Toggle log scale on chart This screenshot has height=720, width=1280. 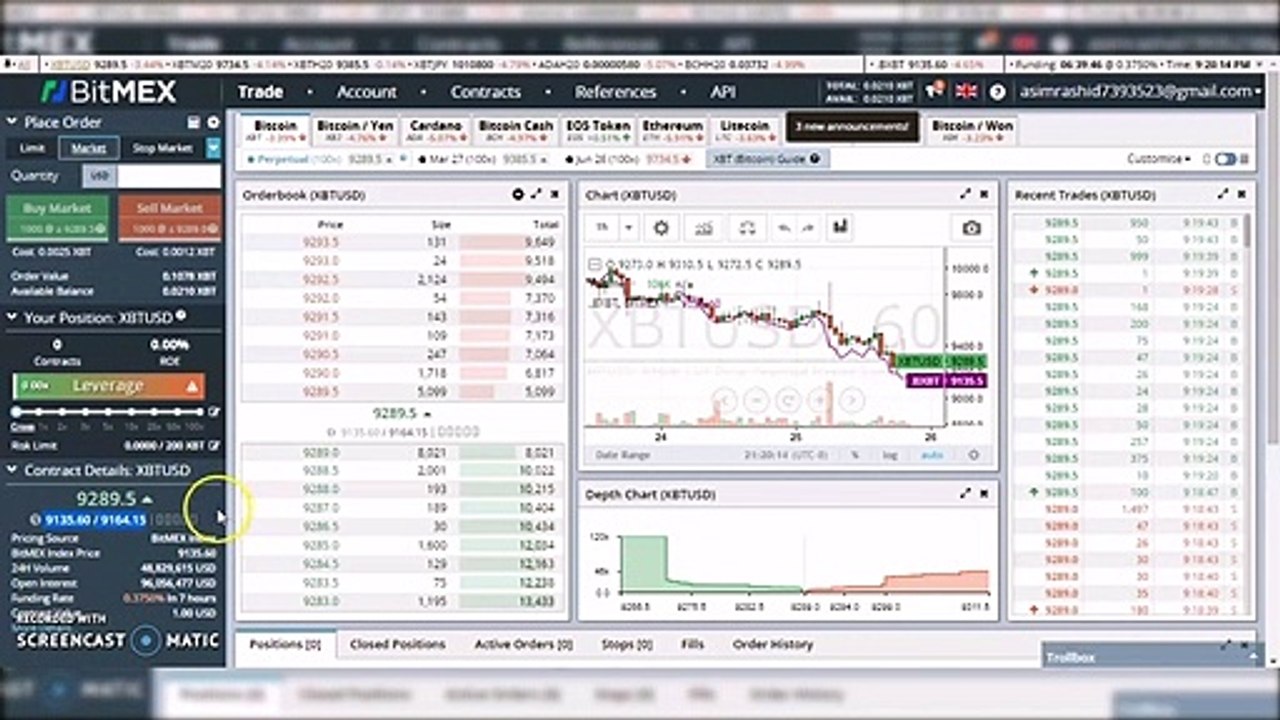point(891,455)
